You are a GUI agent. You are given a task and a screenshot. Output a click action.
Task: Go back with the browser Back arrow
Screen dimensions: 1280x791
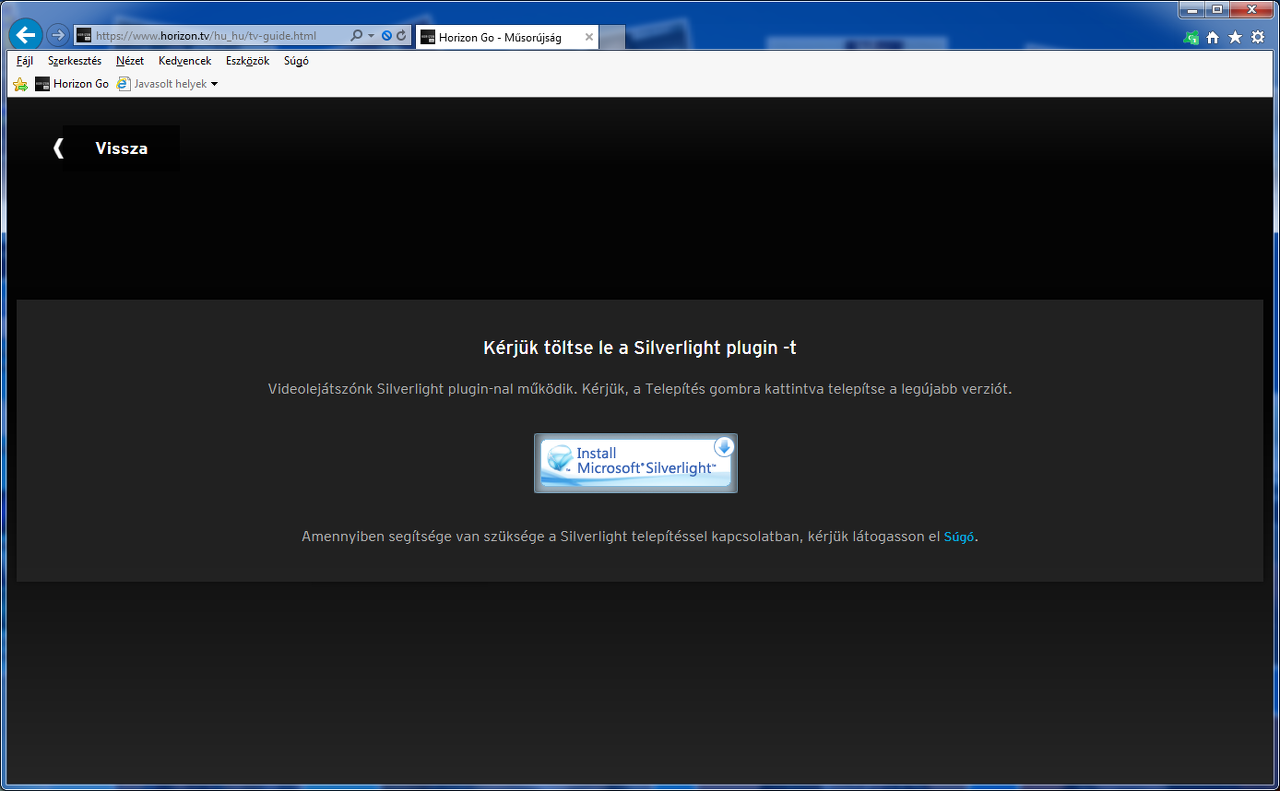point(25,35)
